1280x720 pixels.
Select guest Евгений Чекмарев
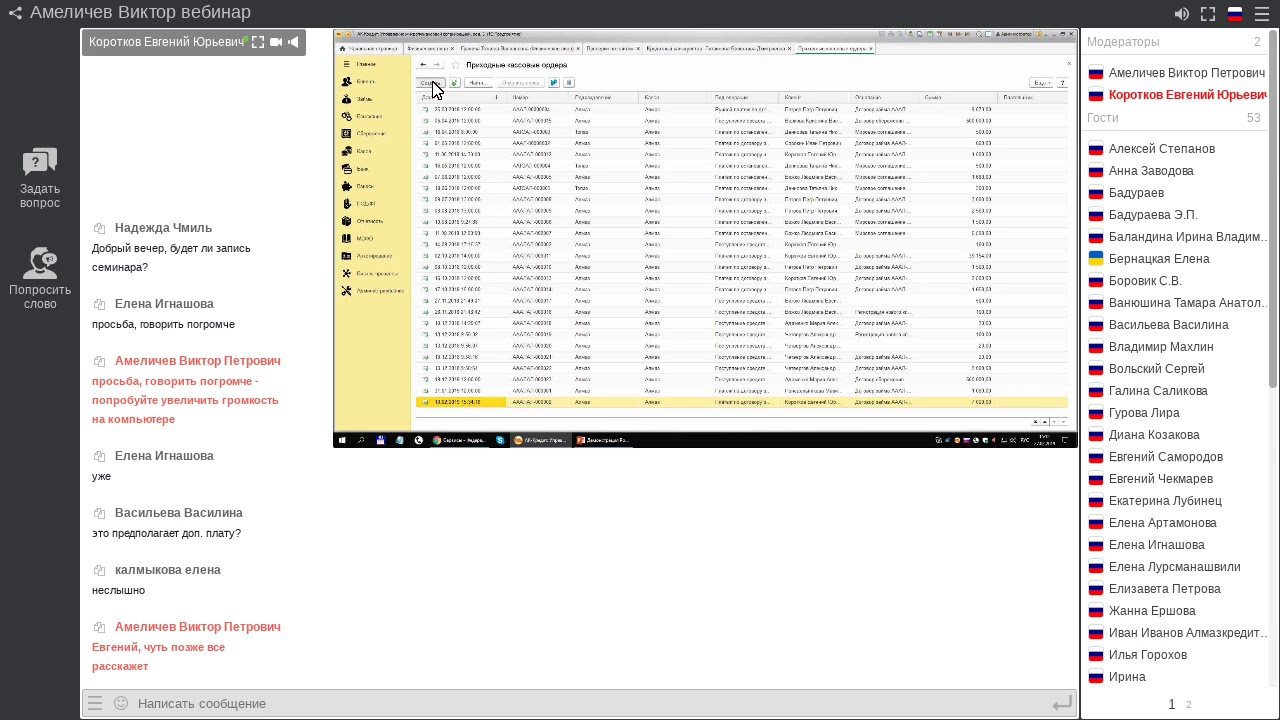1161,479
